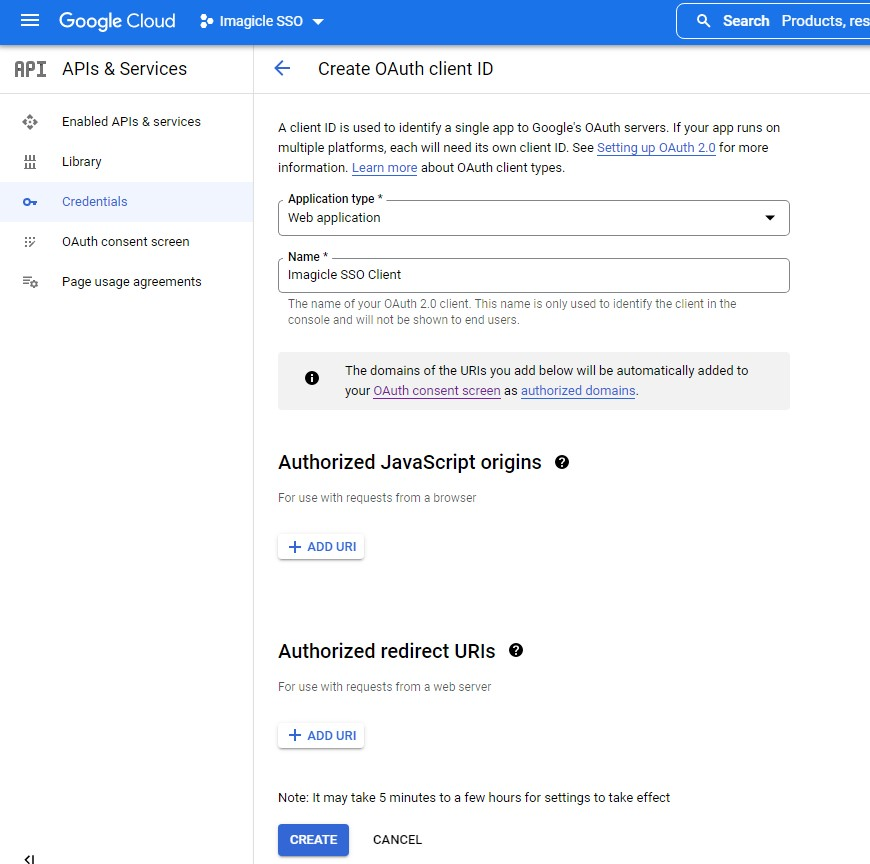This screenshot has width=870, height=864.
Task: Click help icon beside Authorized redirect URIs
Action: (x=516, y=650)
